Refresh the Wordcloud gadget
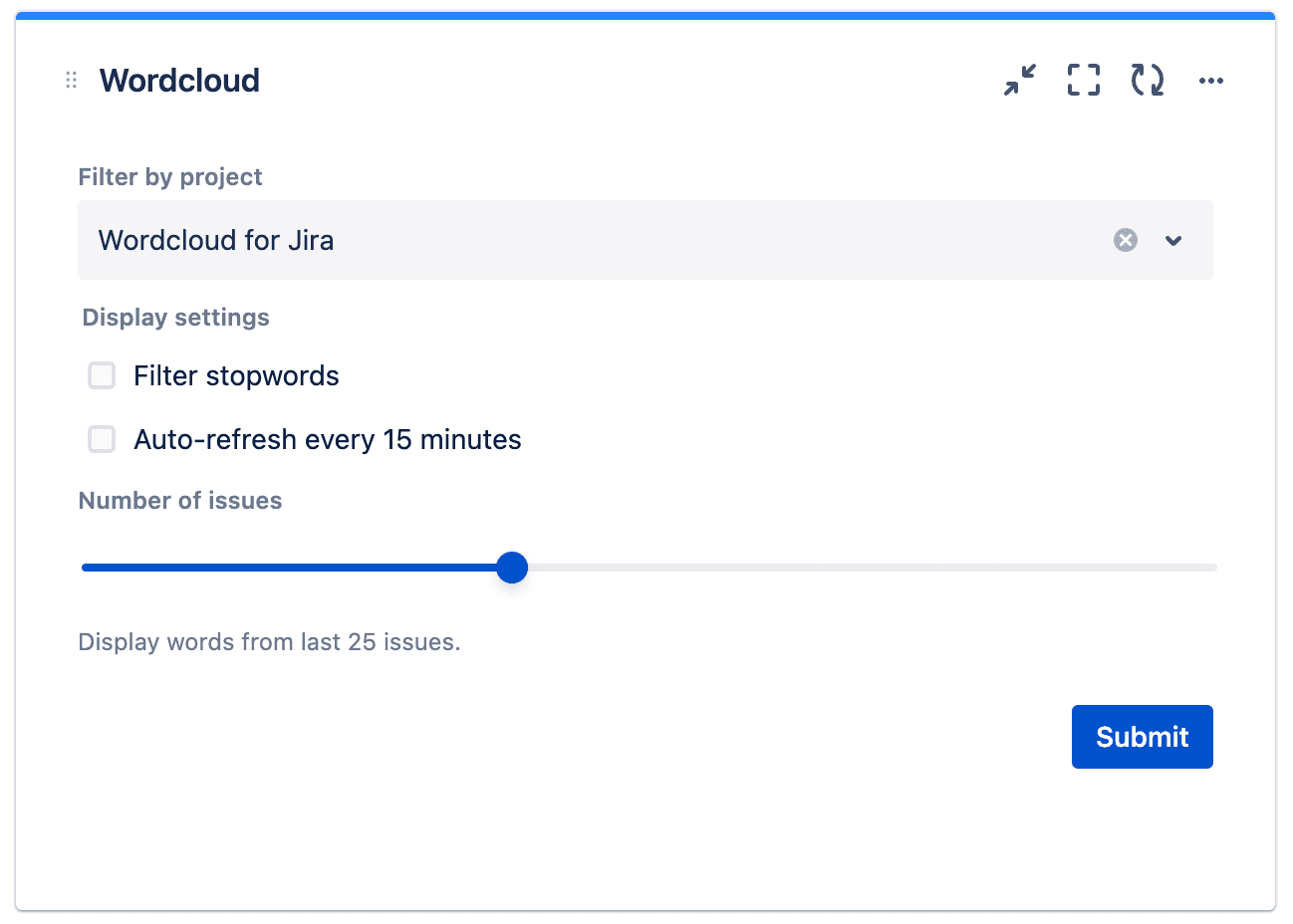 click(x=1148, y=80)
